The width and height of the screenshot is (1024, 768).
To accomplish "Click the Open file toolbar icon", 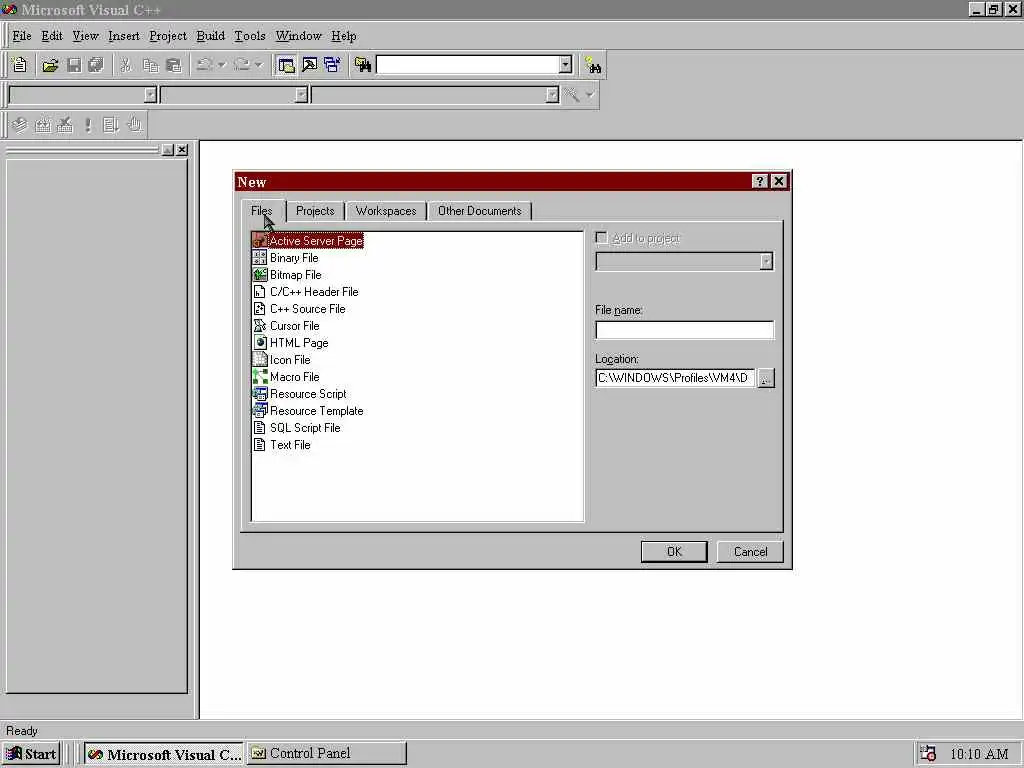I will 50,65.
